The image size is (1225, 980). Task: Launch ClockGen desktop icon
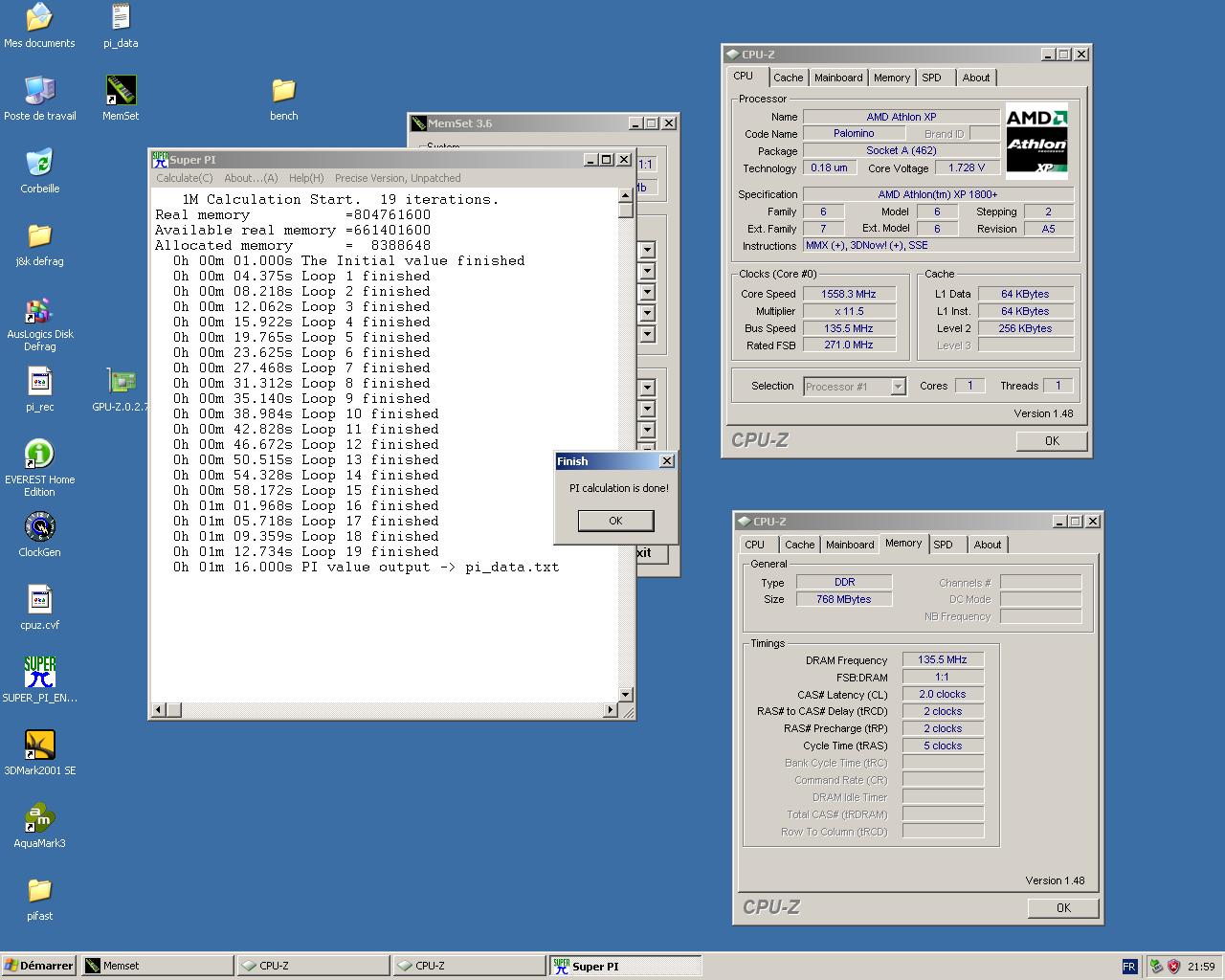tap(39, 526)
